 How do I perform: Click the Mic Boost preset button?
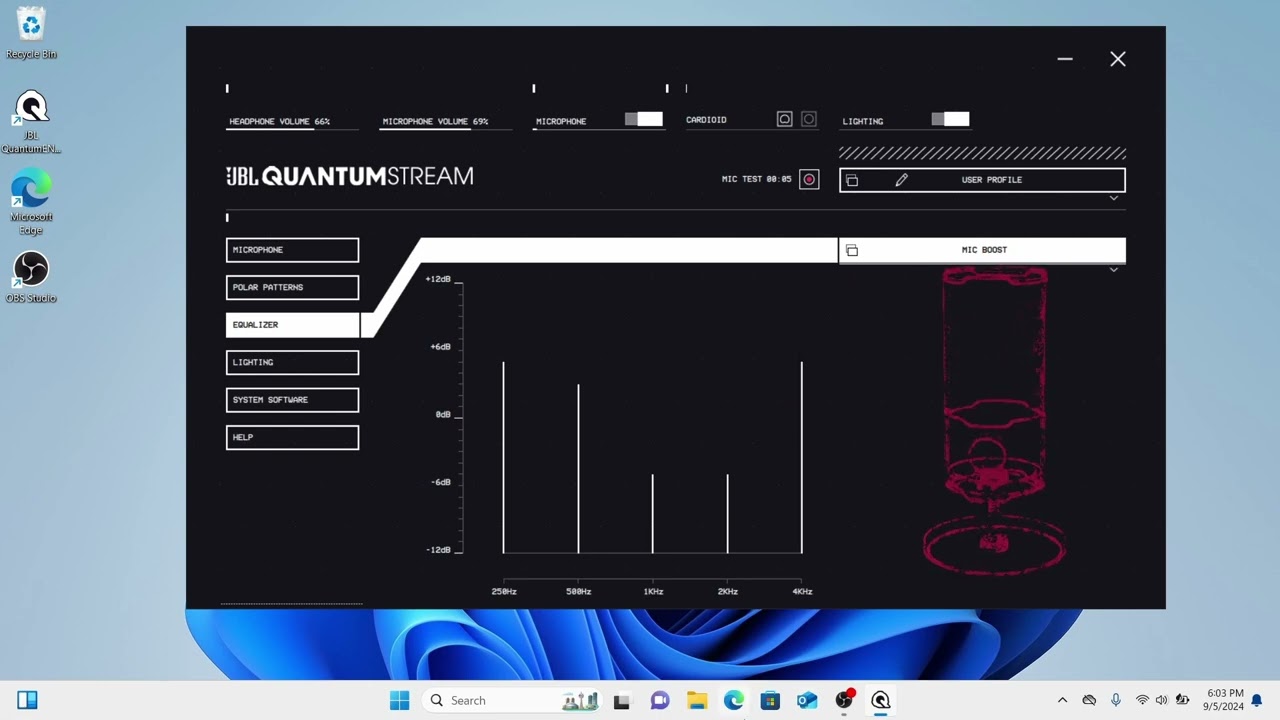(982, 250)
